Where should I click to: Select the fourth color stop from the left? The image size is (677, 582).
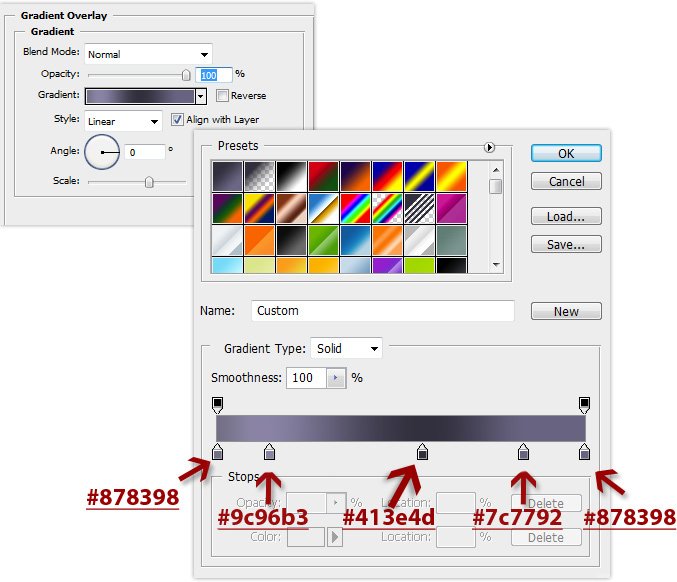[x=523, y=452]
